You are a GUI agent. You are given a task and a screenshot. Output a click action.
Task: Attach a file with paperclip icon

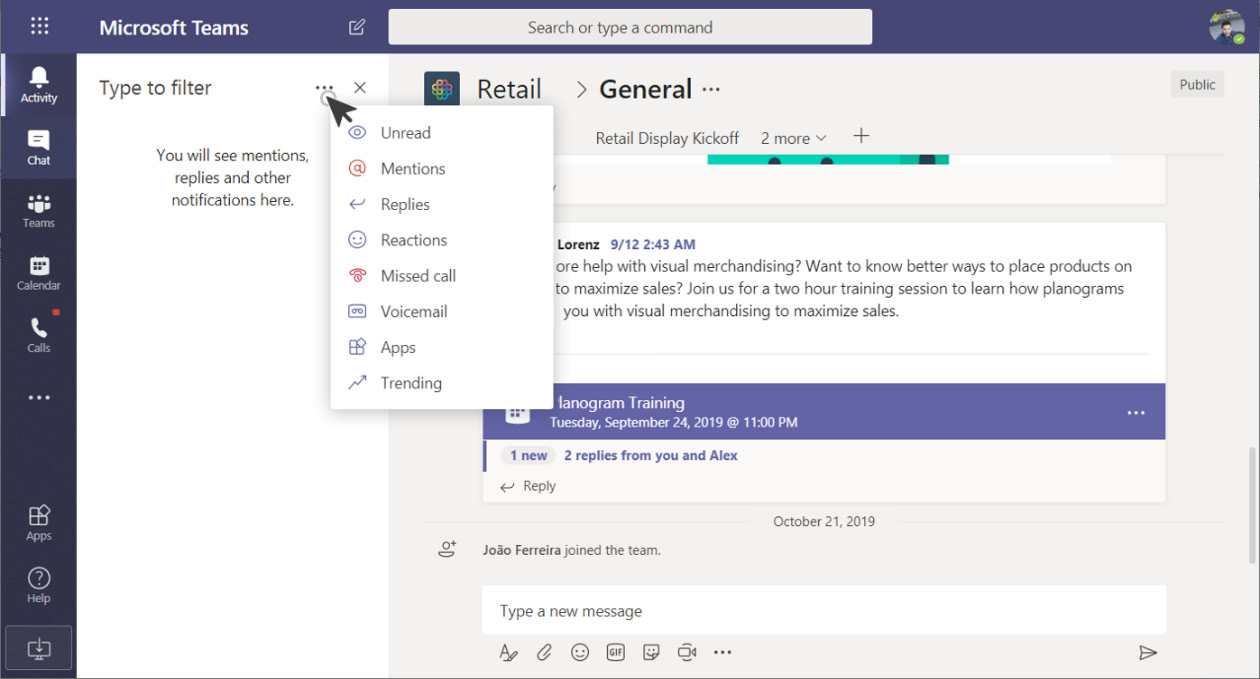(544, 652)
